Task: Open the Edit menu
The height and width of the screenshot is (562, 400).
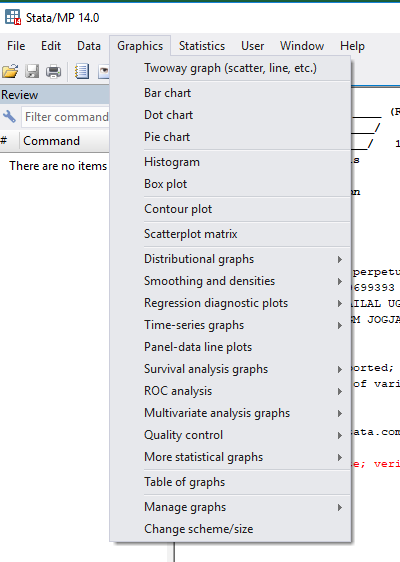Action: [x=51, y=46]
